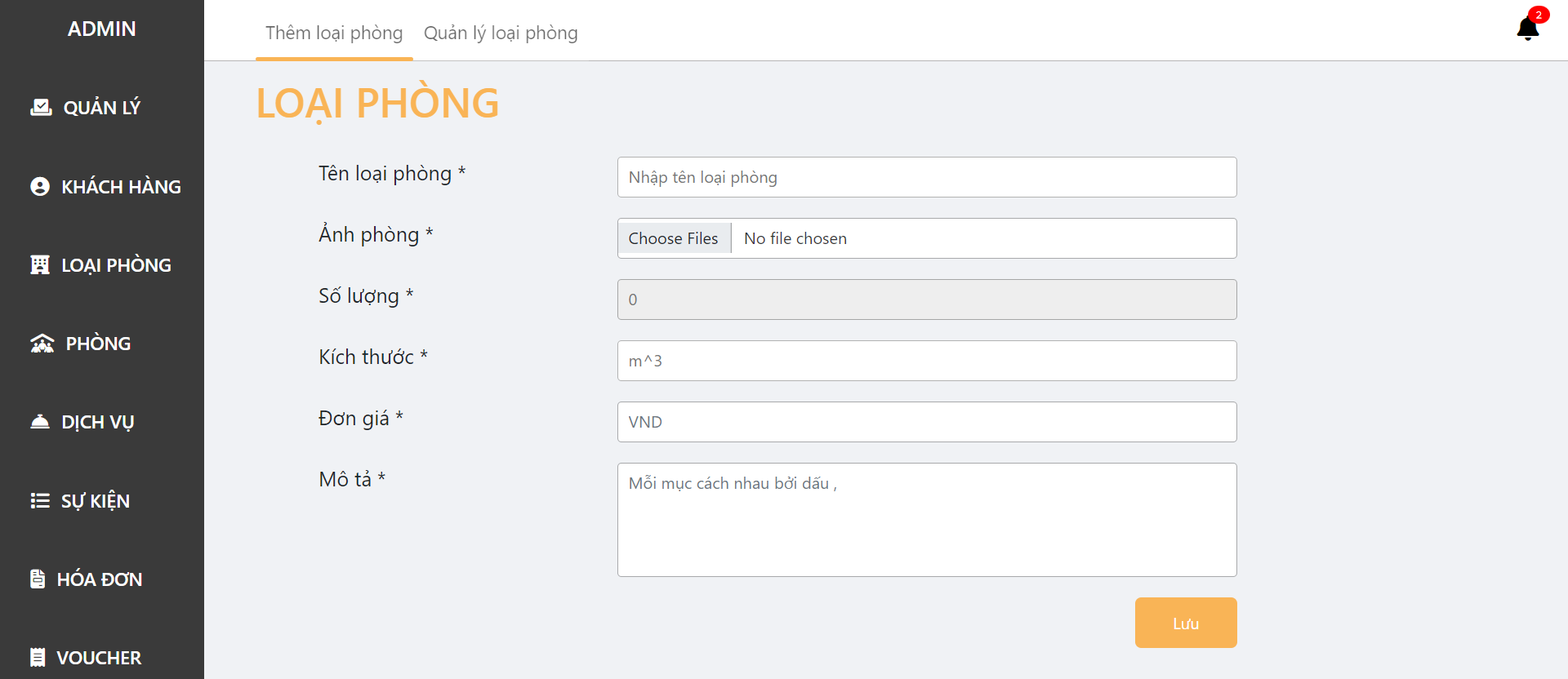Click inside the Mô tả description textarea
The image size is (1568, 679).
(x=927, y=520)
